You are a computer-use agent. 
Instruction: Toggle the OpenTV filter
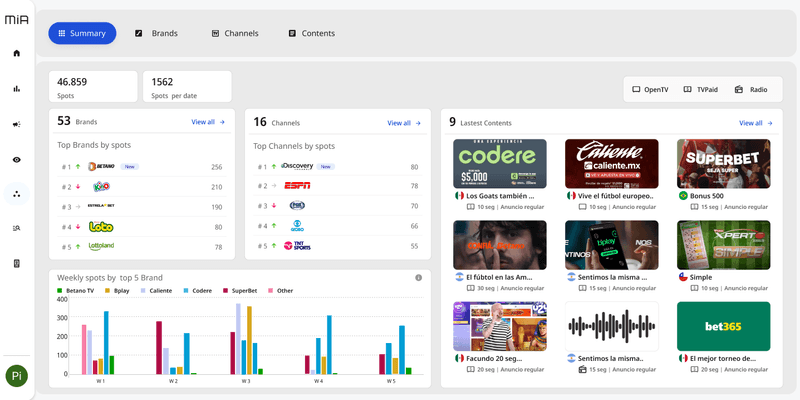[x=650, y=89]
